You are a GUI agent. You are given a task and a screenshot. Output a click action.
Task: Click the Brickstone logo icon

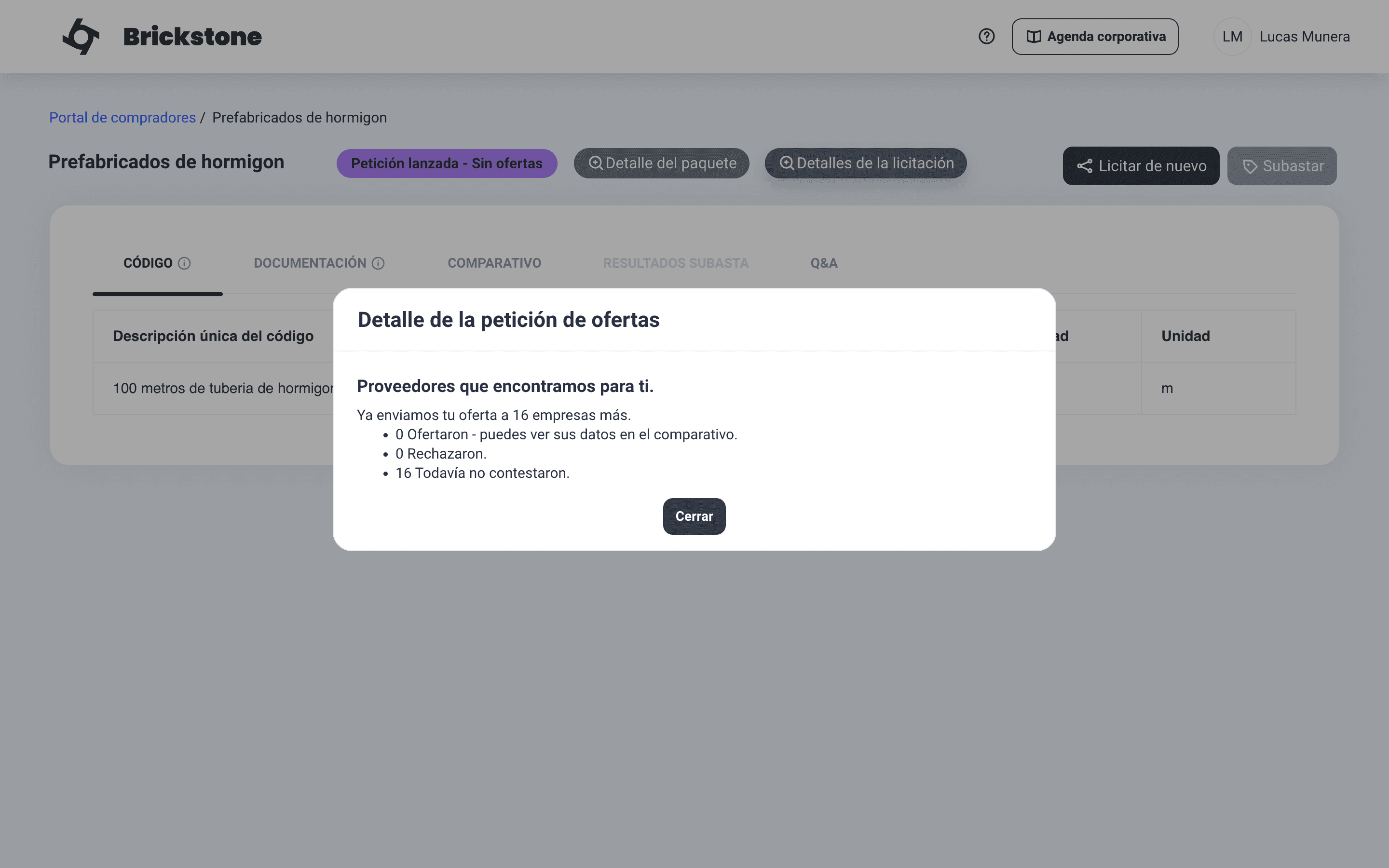(x=81, y=37)
